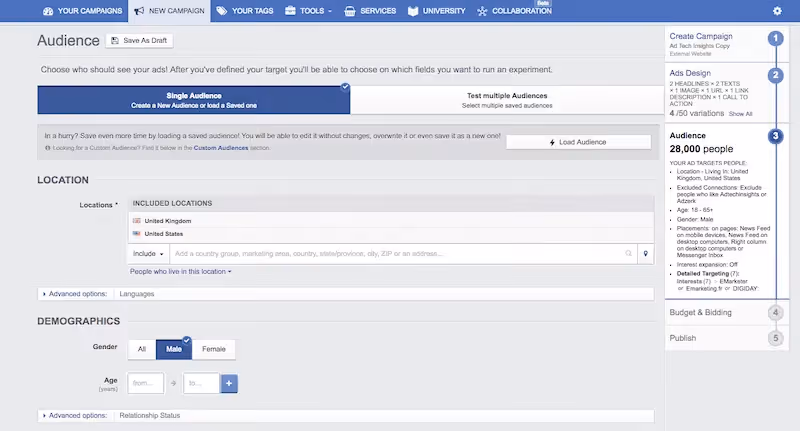The height and width of the screenshot is (431, 800).
Task: Open the Collaboration beta menu item
Action: [514, 11]
